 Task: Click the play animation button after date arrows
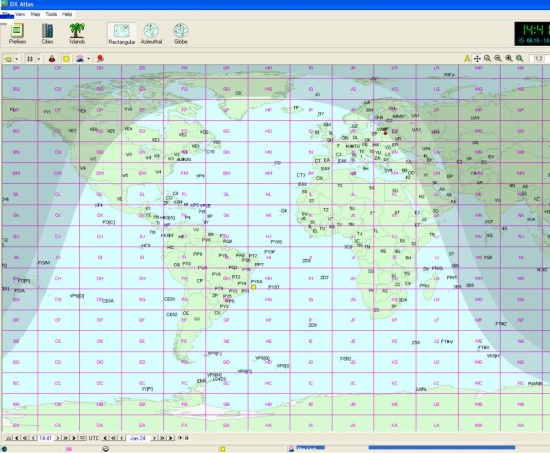click(180, 438)
